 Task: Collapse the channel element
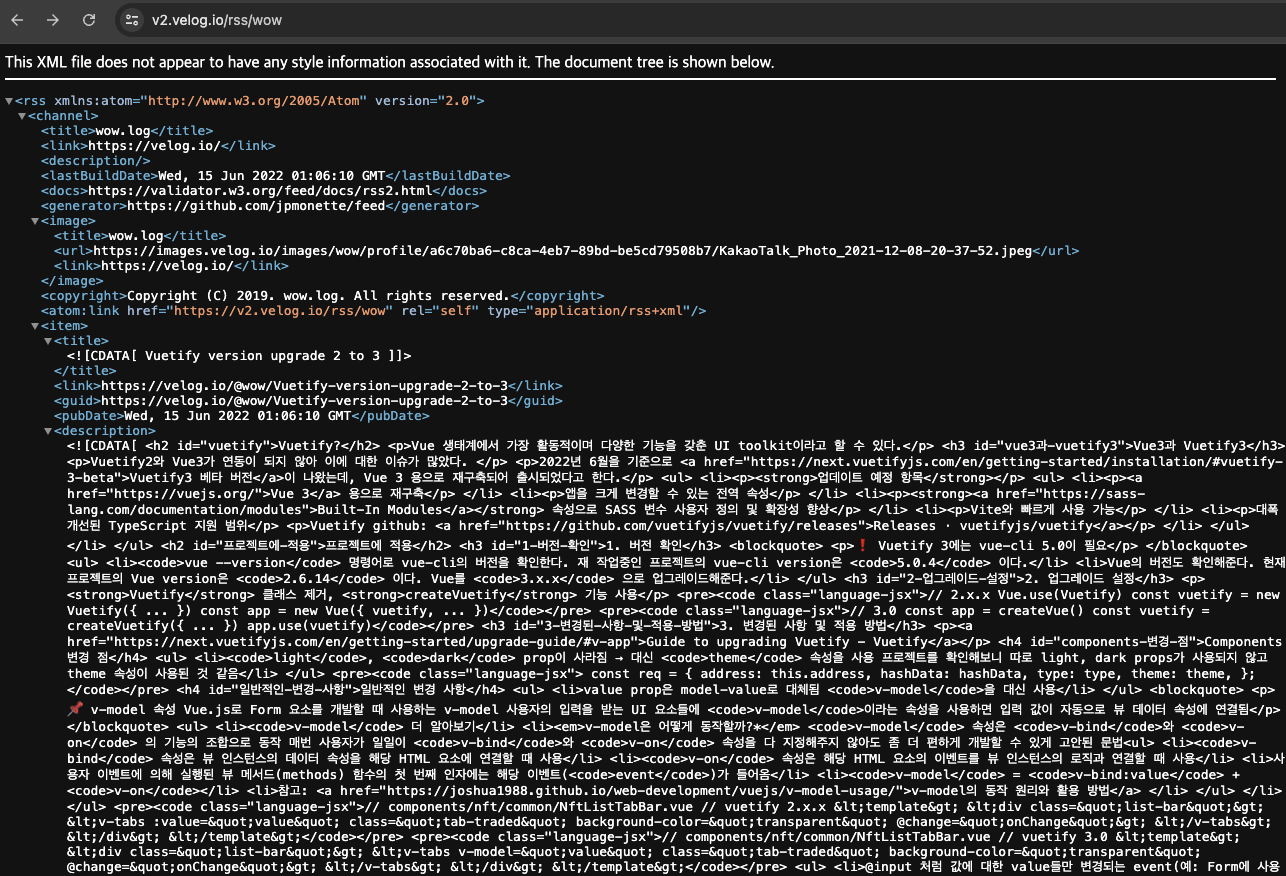pyautogui.click(x=22, y=116)
